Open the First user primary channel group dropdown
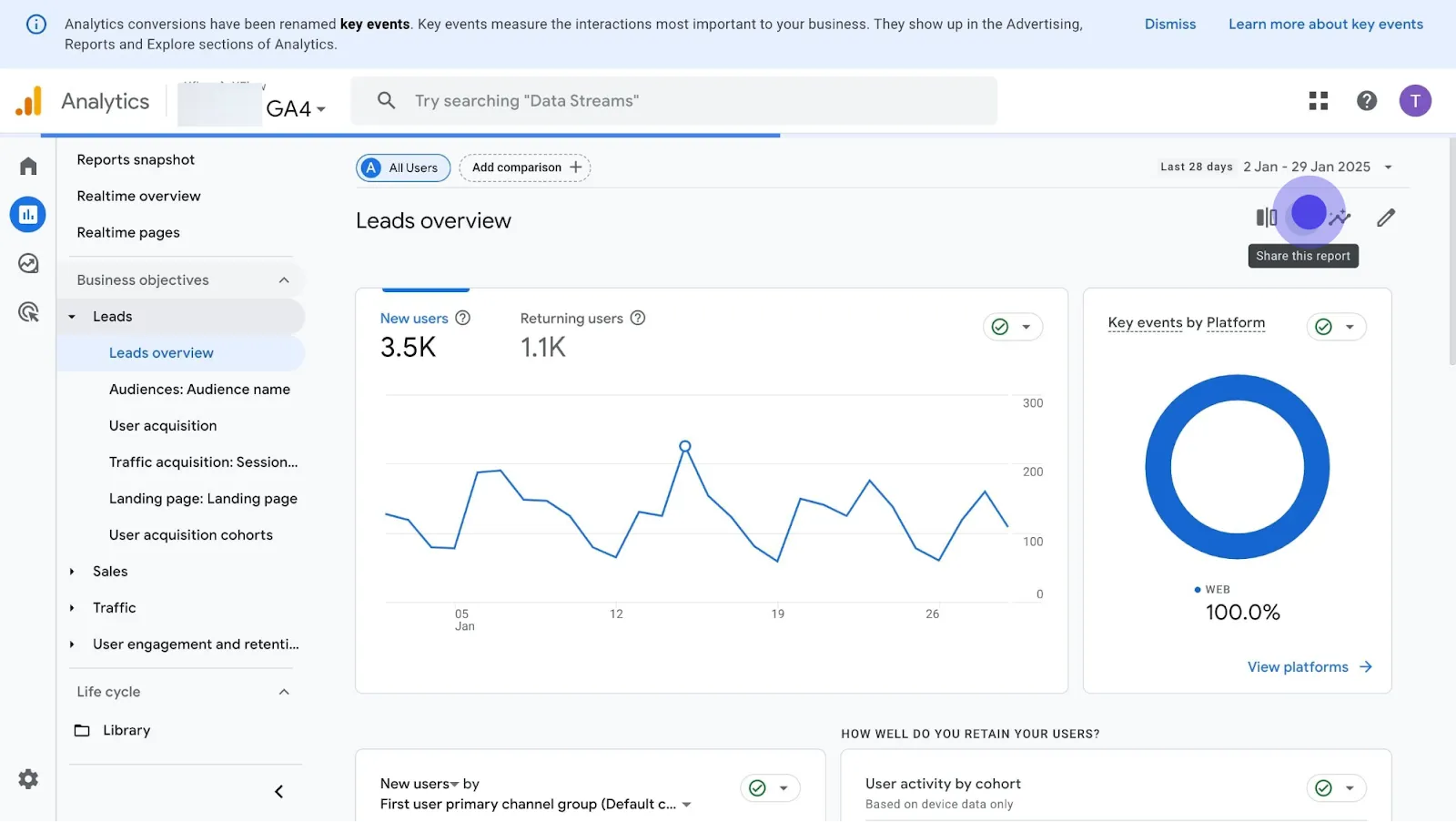This screenshot has height=822, width=1456. point(536,805)
